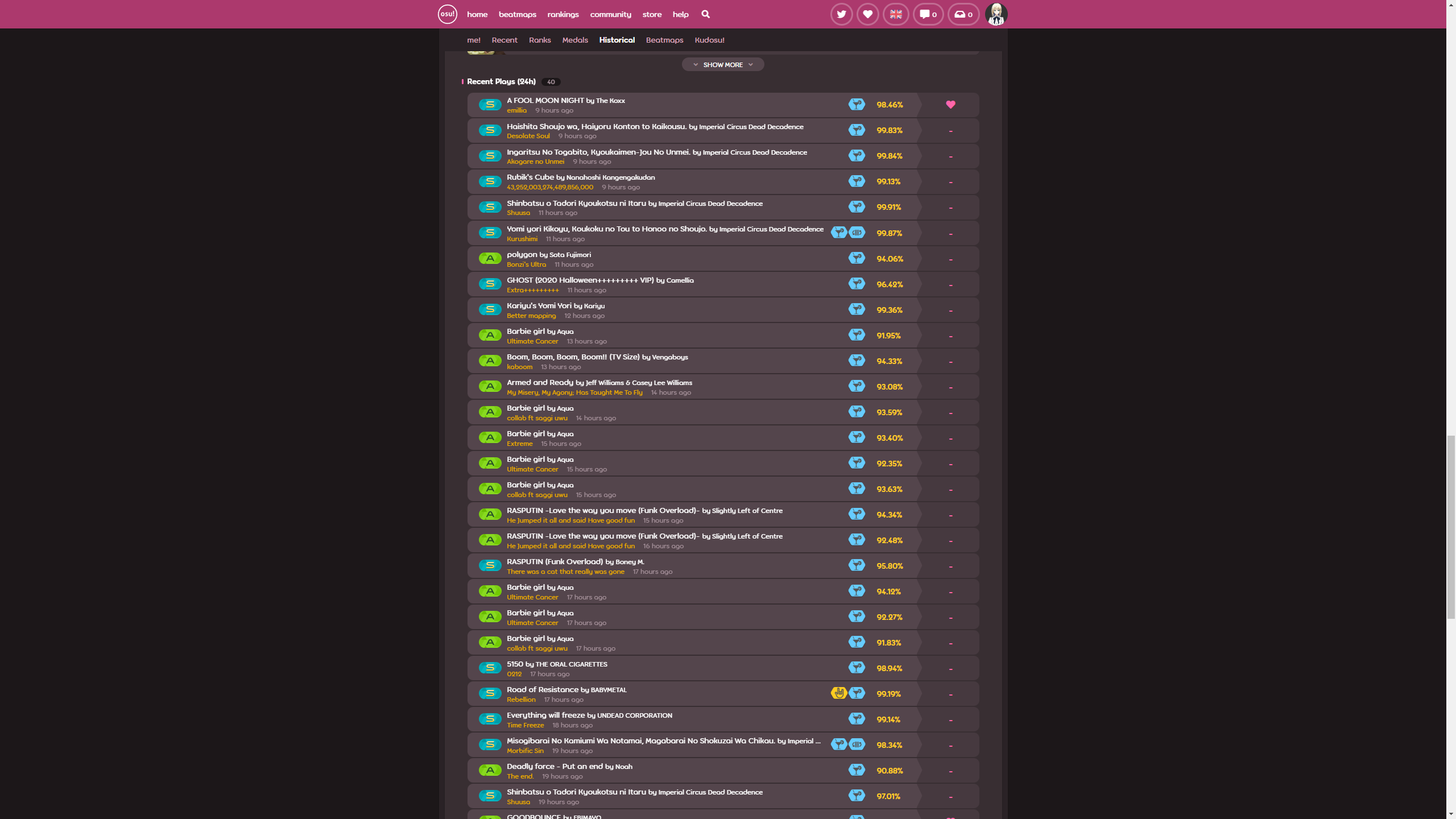Open the Desolate Soul difficulty link
The height and width of the screenshot is (819, 1456).
[528, 136]
